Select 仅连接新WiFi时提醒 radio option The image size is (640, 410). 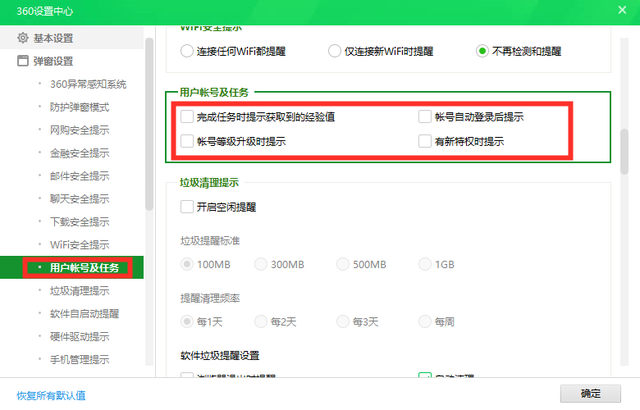coord(334,51)
